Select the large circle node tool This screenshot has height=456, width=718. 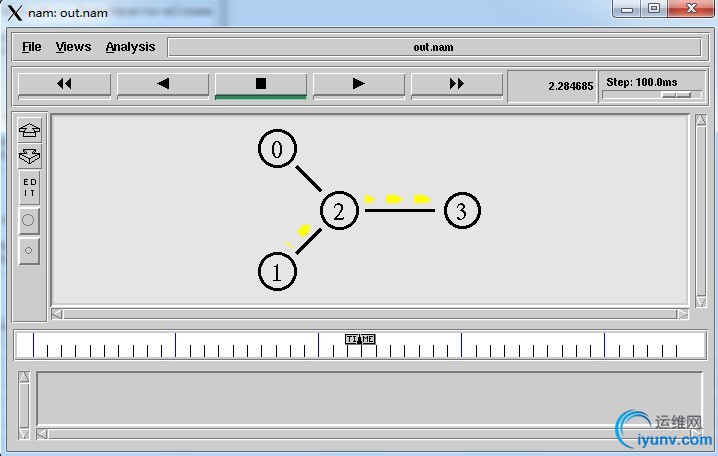[28, 220]
